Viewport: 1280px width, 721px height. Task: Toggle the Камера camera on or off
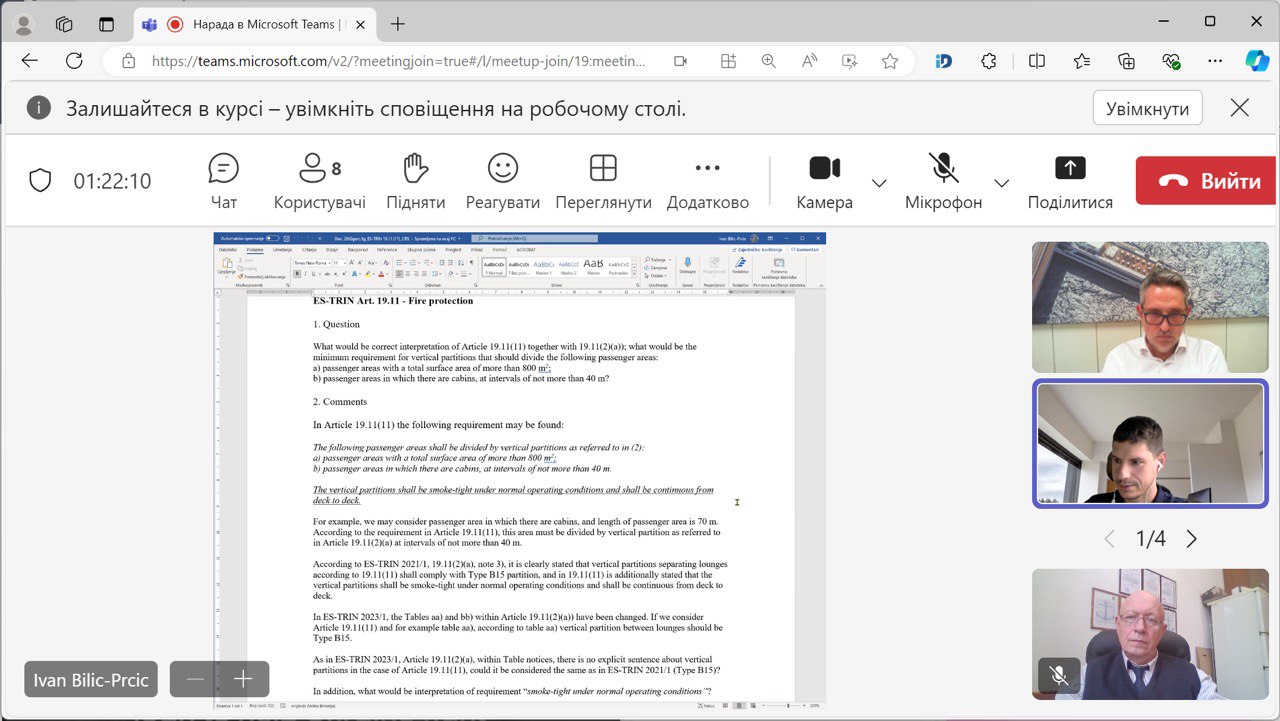(x=824, y=181)
